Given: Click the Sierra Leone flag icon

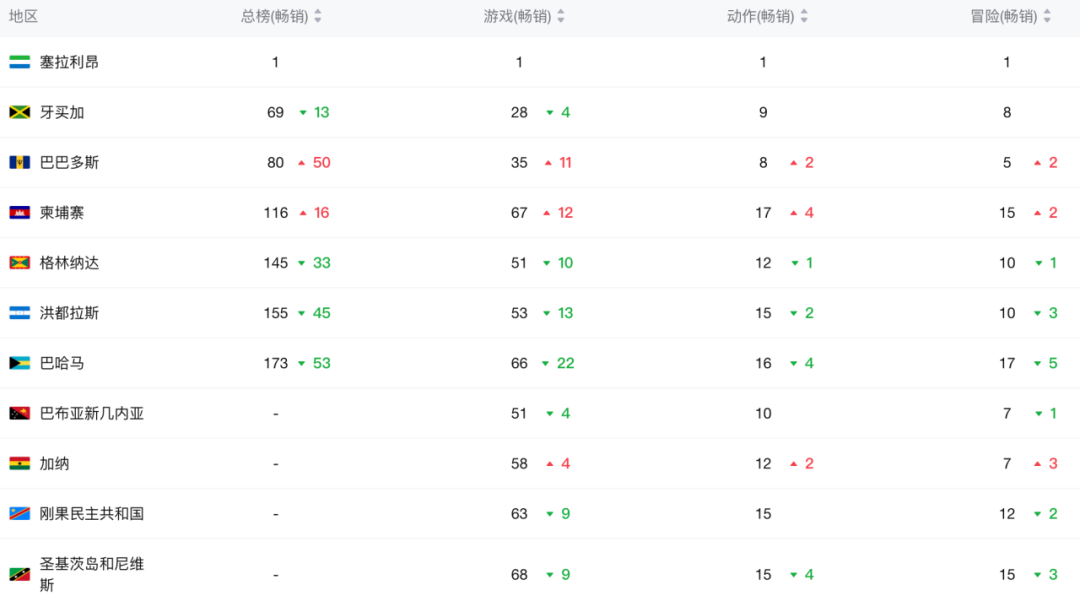Looking at the screenshot, I should pyautogui.click(x=18, y=61).
